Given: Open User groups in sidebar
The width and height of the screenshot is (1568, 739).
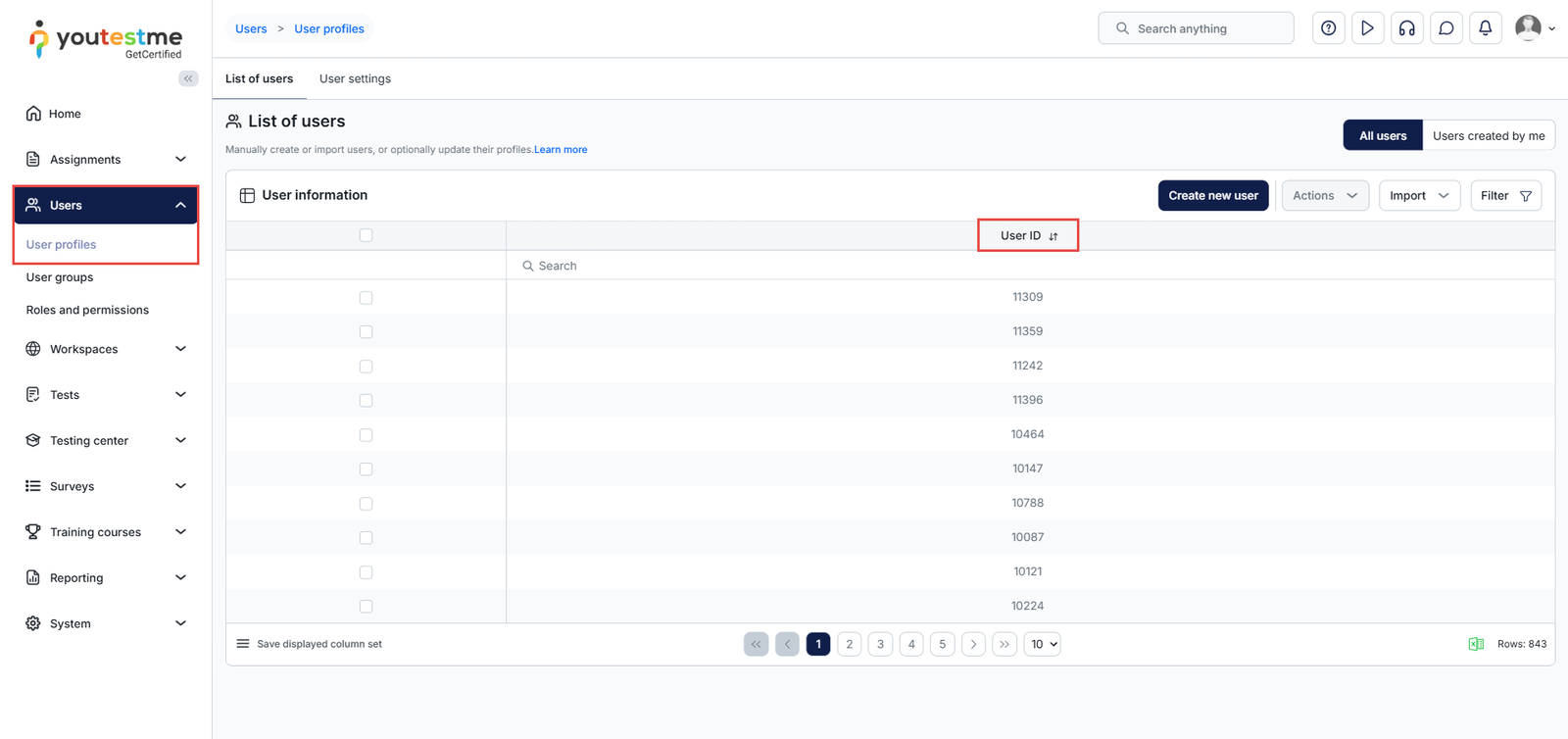Looking at the screenshot, I should click(x=60, y=277).
